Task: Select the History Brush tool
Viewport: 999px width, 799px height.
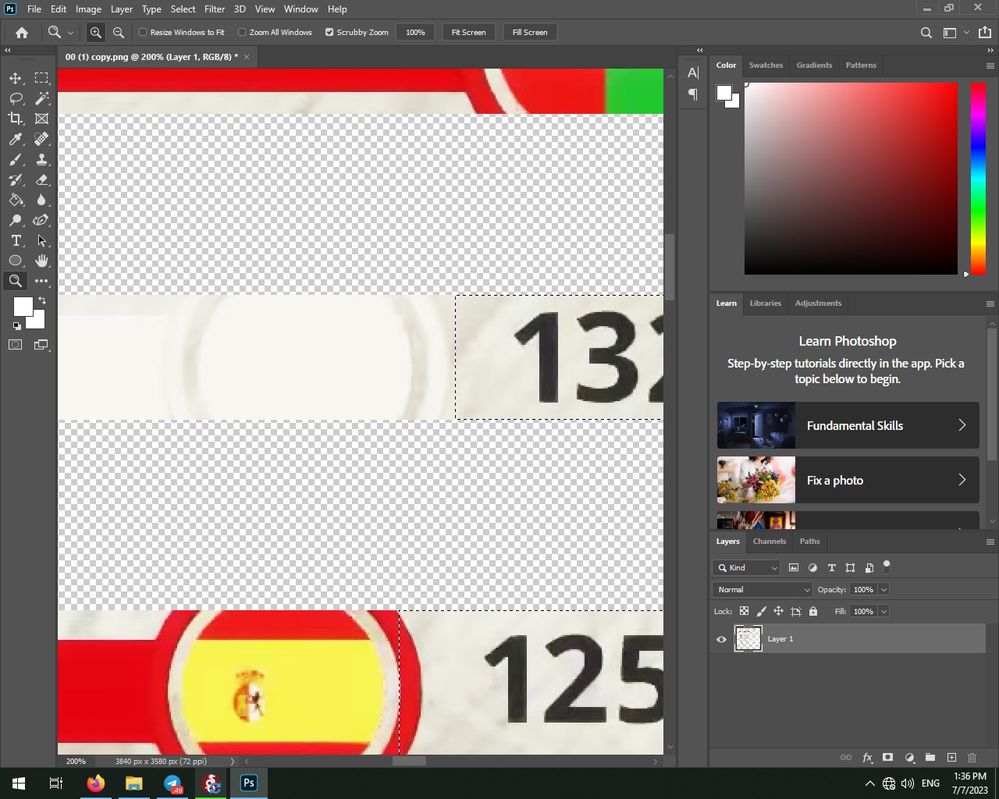Action: pyautogui.click(x=15, y=180)
